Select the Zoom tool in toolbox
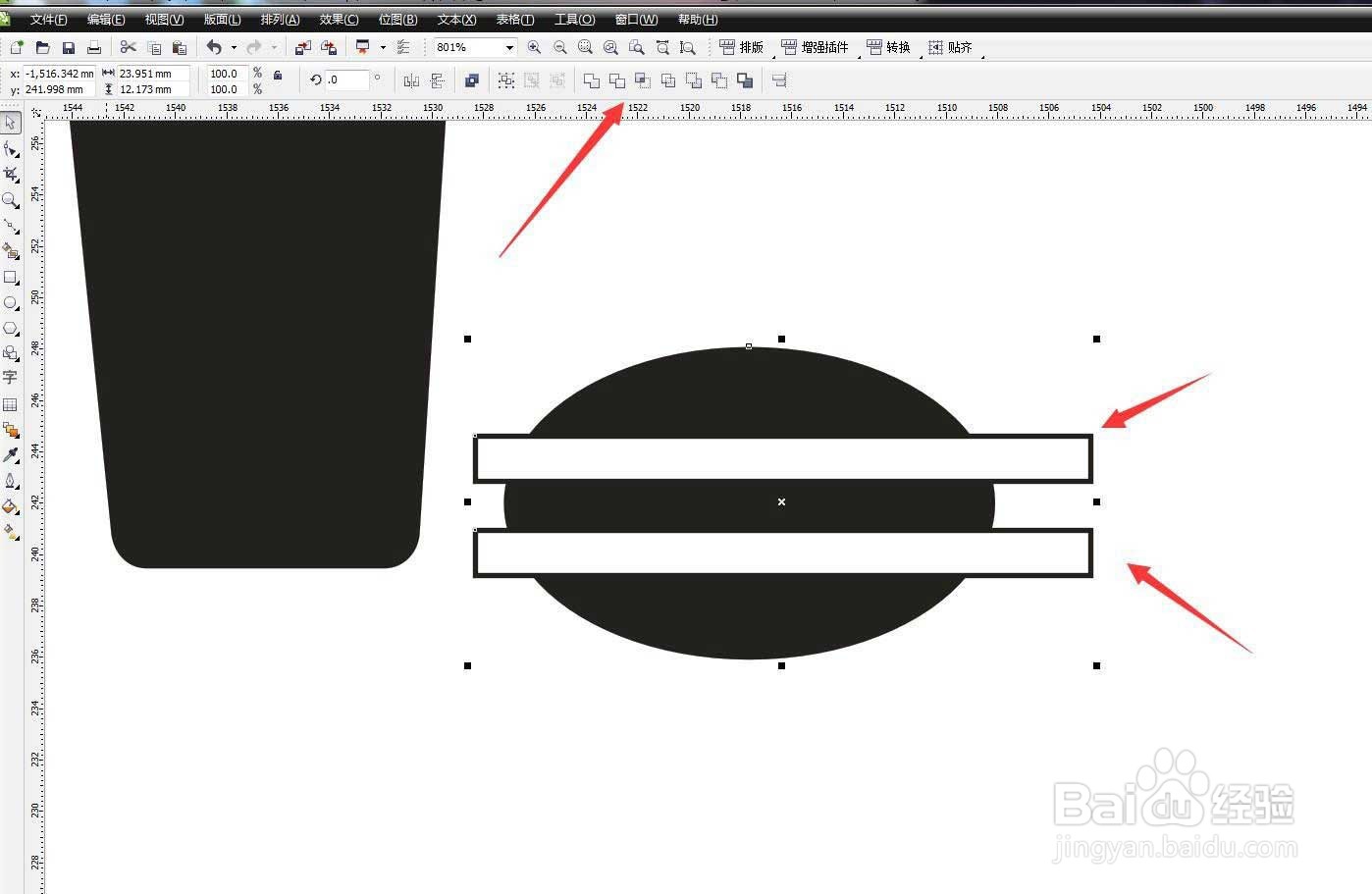Image resolution: width=1372 pixels, height=894 pixels. tap(10, 199)
